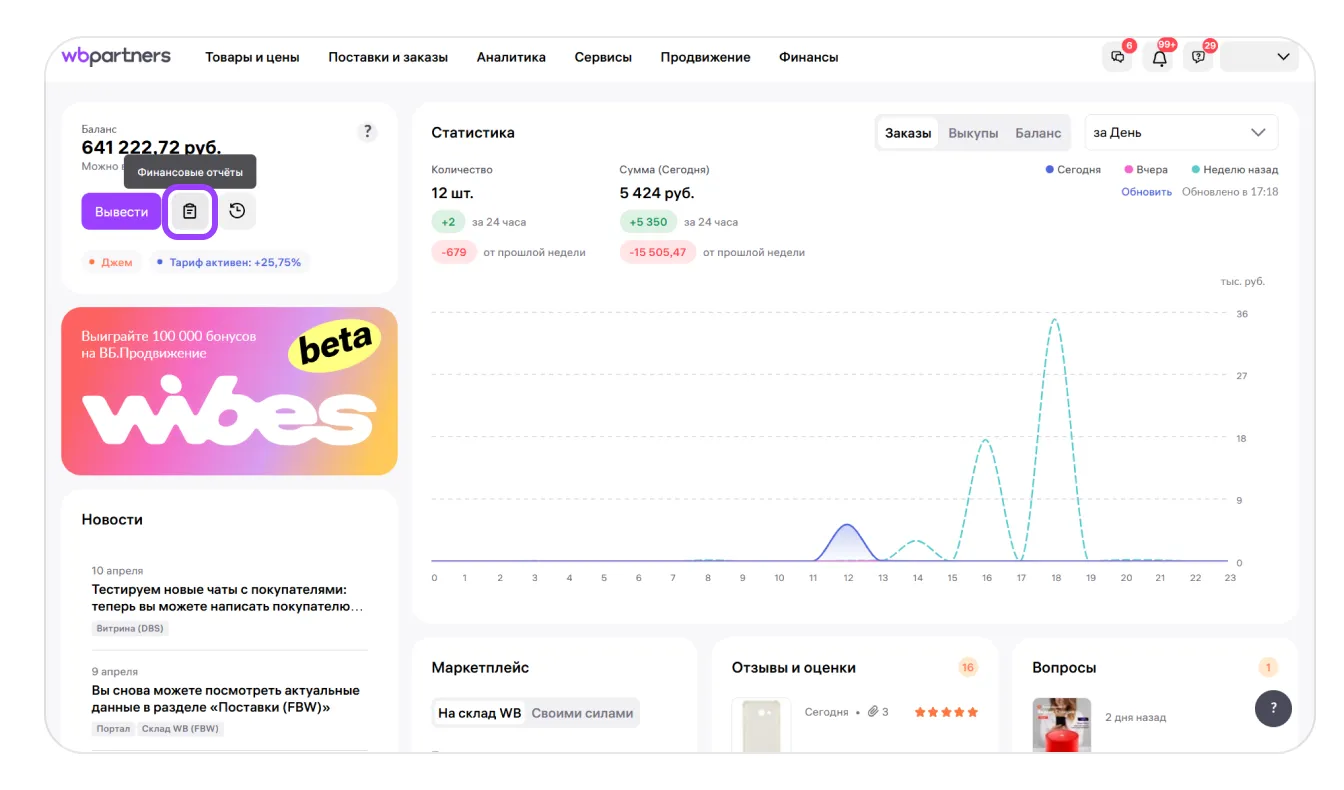Viewport: 1344px width, 790px height.
Task: Click the support question bubble icon in header
Action: (1198, 57)
